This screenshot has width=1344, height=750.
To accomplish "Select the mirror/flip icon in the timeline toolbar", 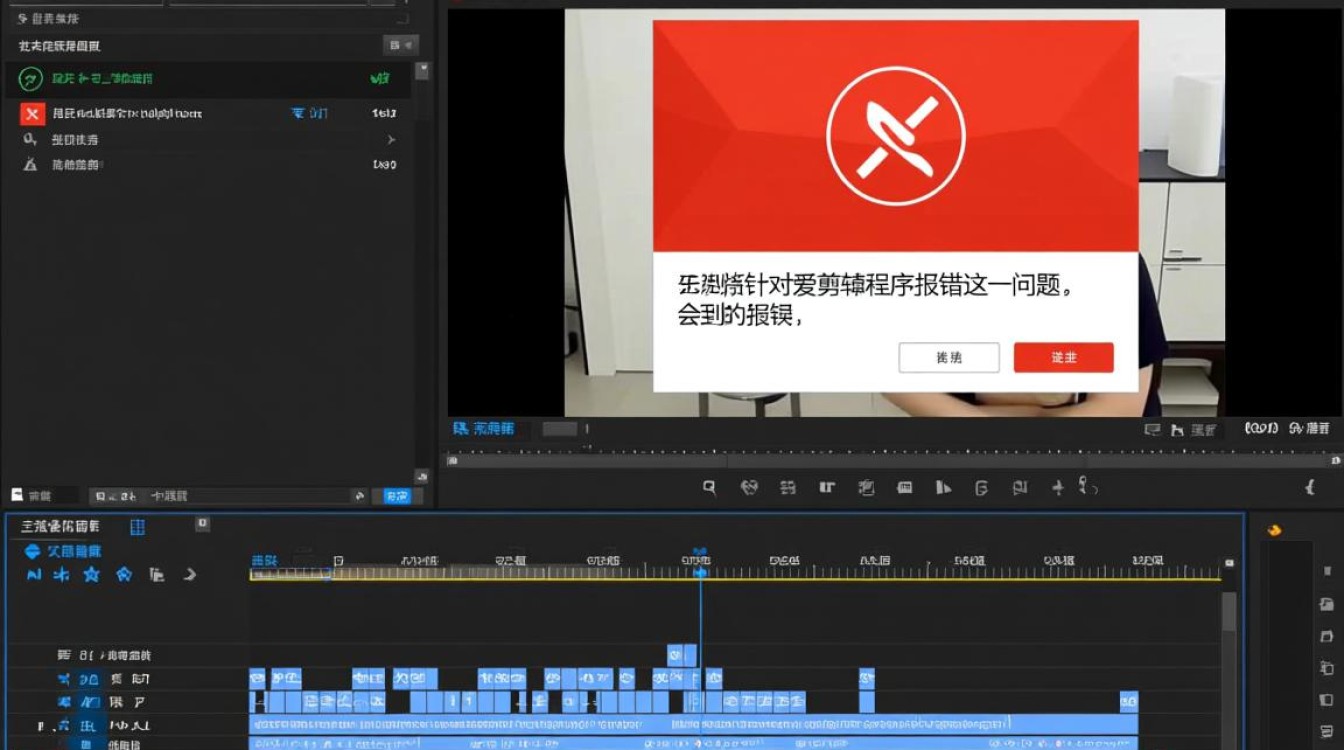I will (x=943, y=487).
